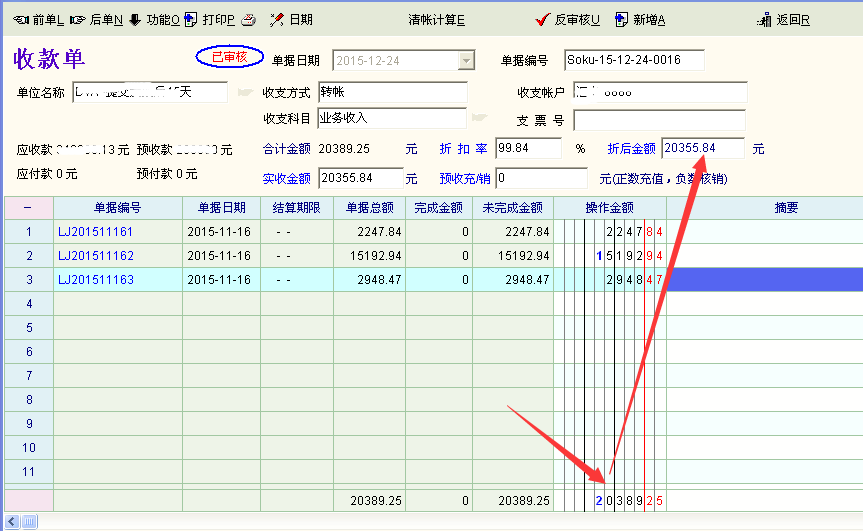Select row 3 header in the grid
Screen dimensions: 863x531
pyautogui.click(x=29, y=280)
